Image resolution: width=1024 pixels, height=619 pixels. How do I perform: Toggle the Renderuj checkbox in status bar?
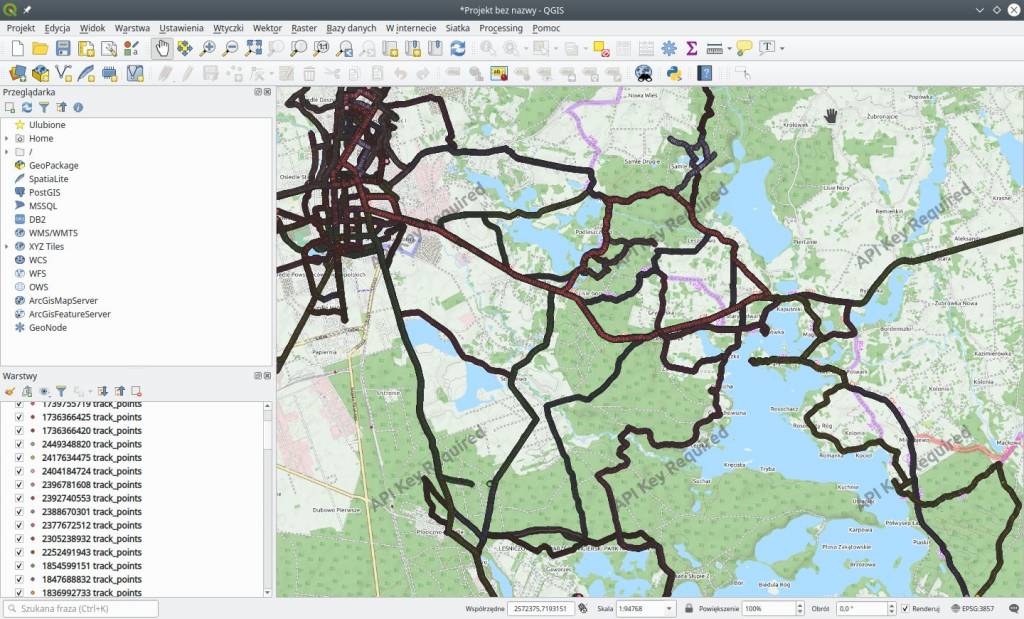[x=906, y=608]
